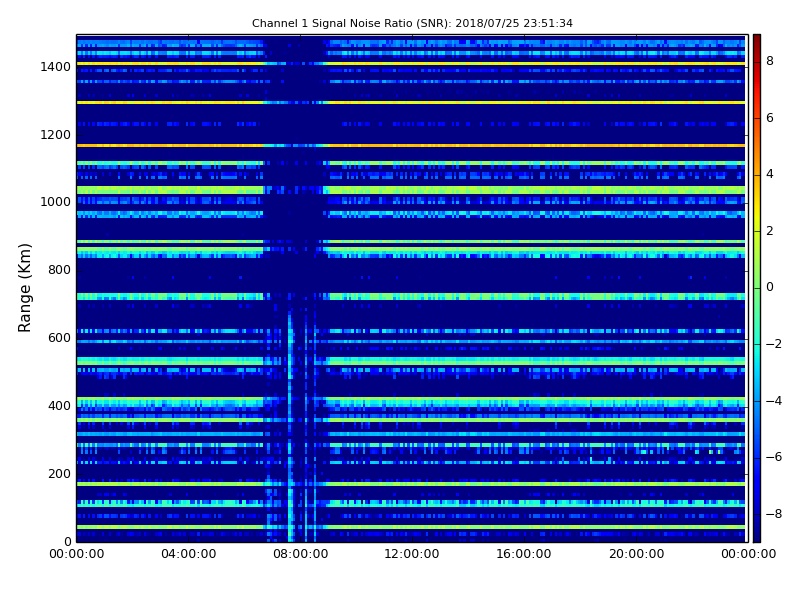The height and width of the screenshot is (600, 800).
Task: Click the colorbar value 8 label
Action: point(770,61)
